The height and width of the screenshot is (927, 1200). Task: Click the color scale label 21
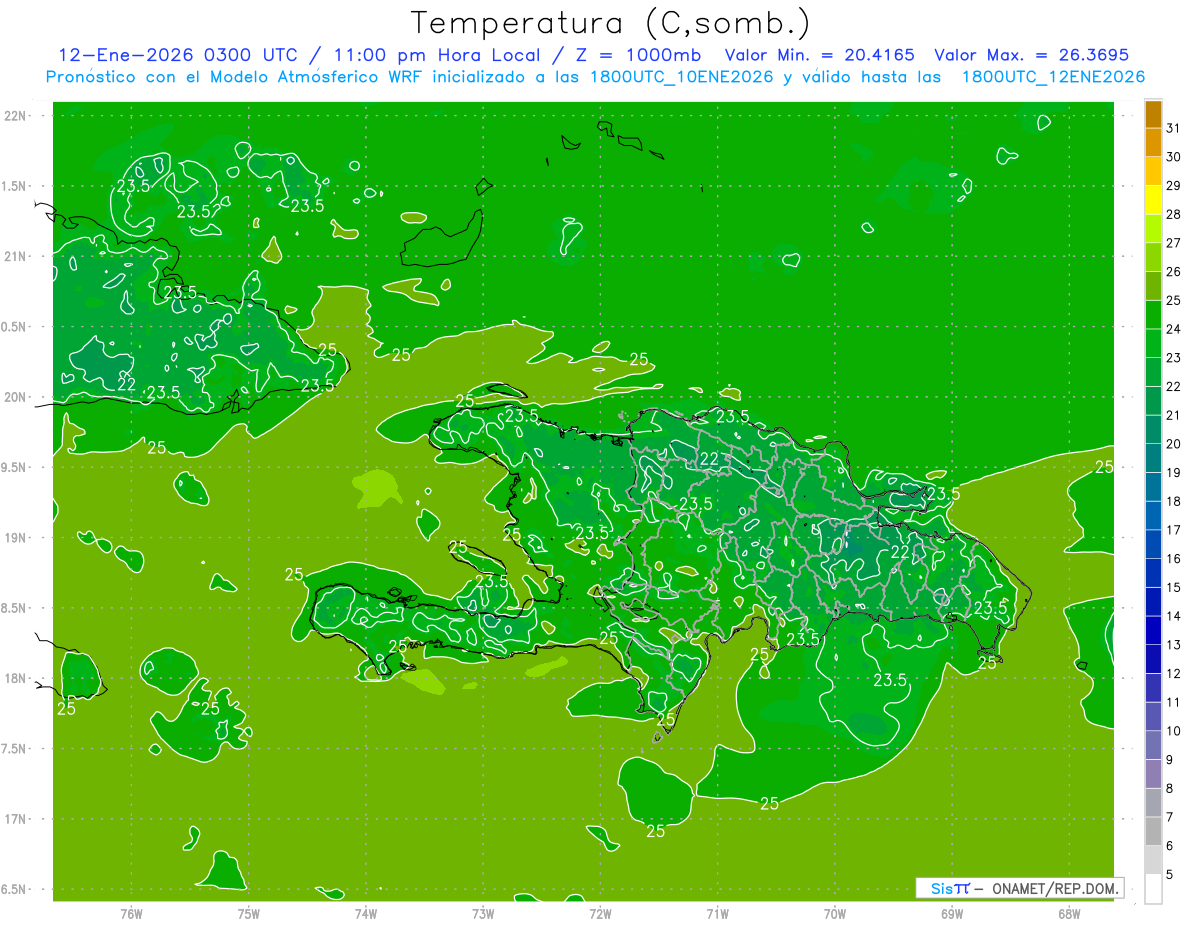click(1174, 415)
